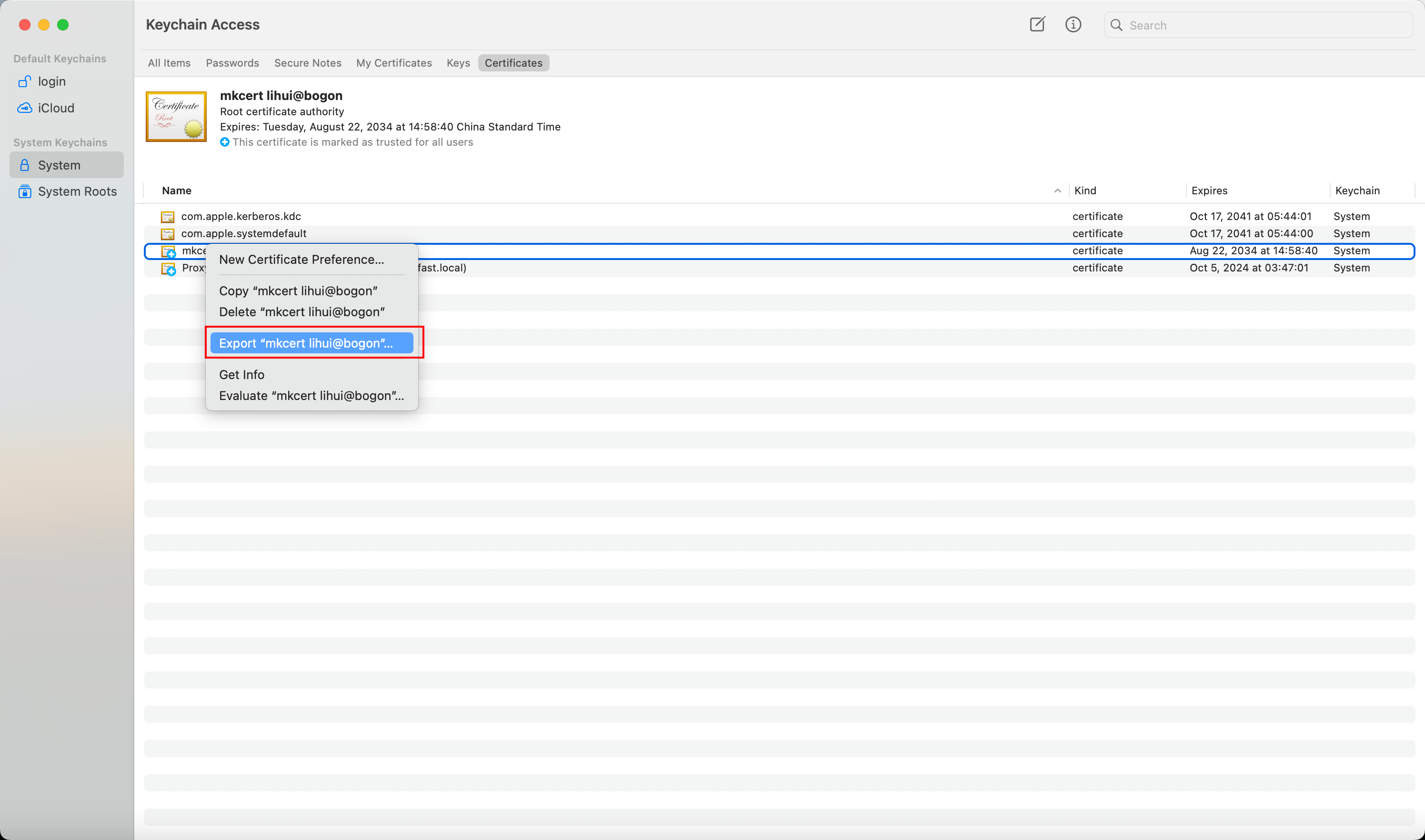
Task: Click the Certificates tab
Action: click(513, 62)
